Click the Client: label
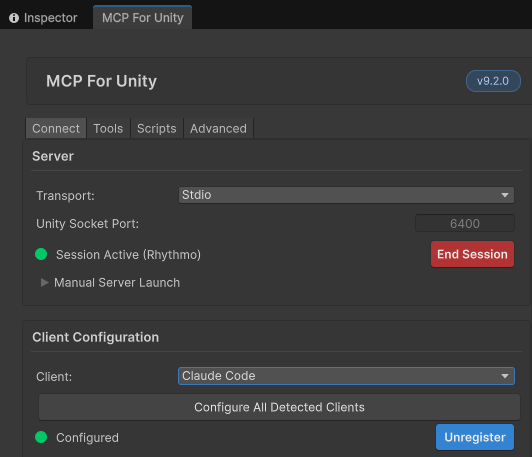532x457 pixels. pos(54,377)
